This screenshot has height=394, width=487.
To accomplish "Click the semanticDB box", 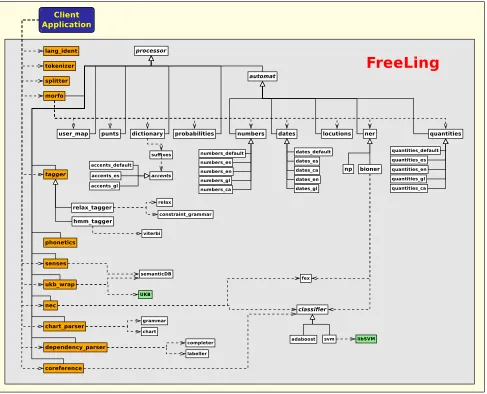I will click(x=156, y=274).
